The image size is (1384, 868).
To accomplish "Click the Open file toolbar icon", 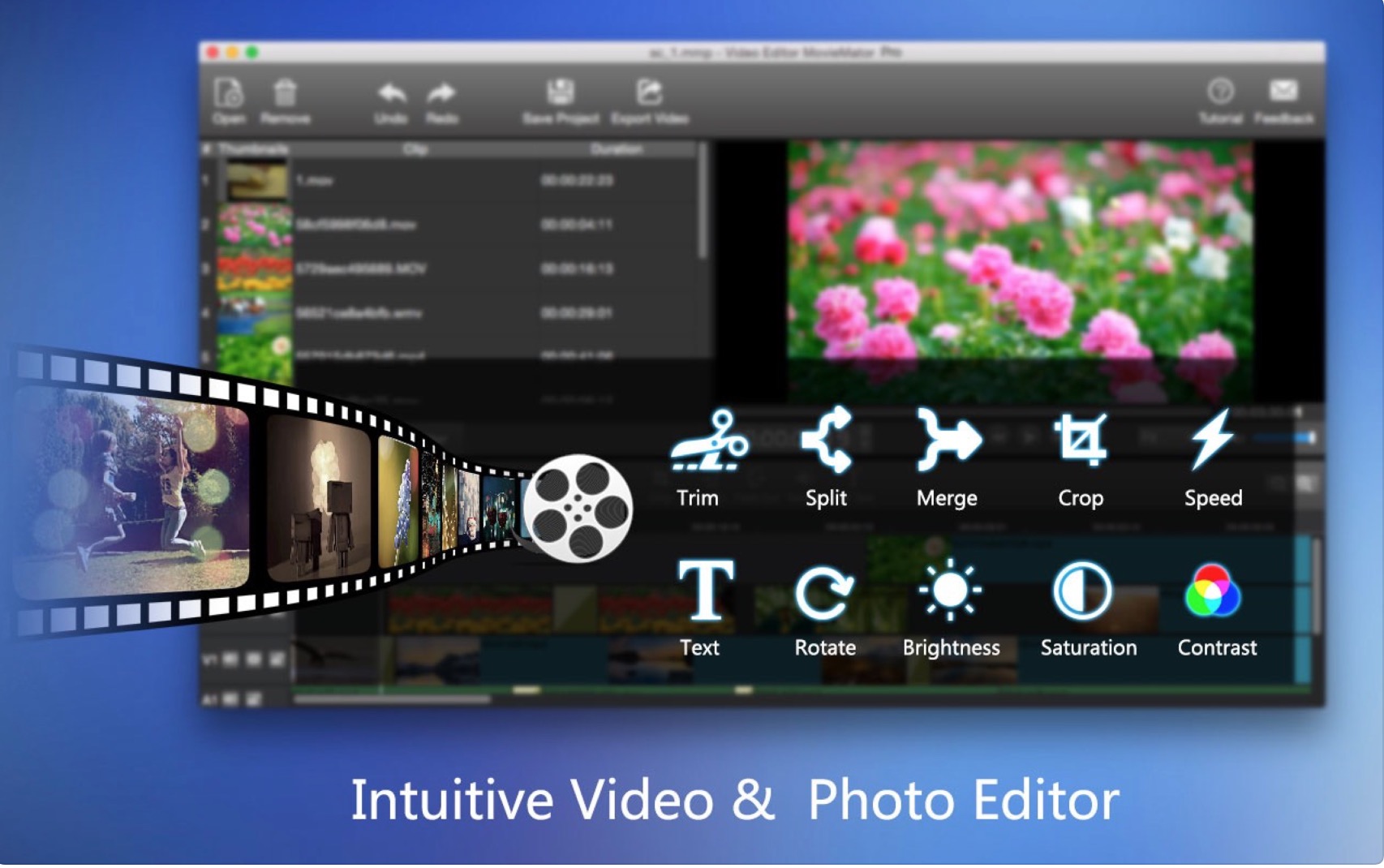I will tap(229, 94).
